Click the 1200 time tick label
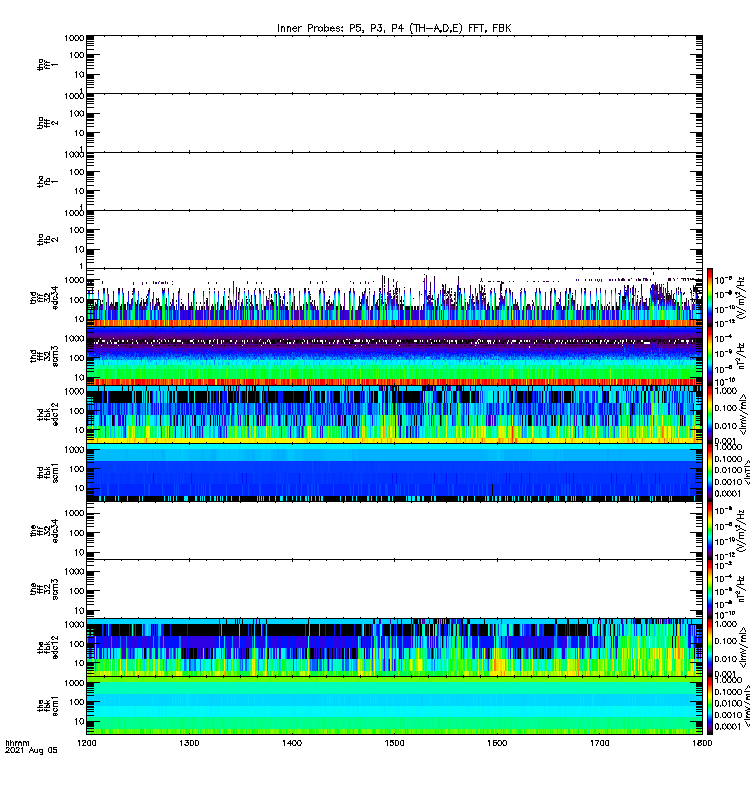The width and height of the screenshot is (750, 800). tap(87, 743)
